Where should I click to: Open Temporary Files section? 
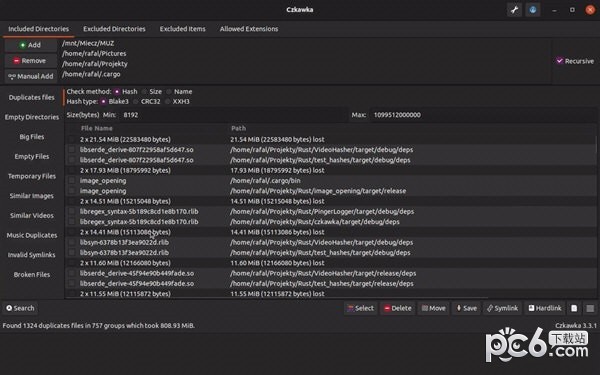coord(32,176)
